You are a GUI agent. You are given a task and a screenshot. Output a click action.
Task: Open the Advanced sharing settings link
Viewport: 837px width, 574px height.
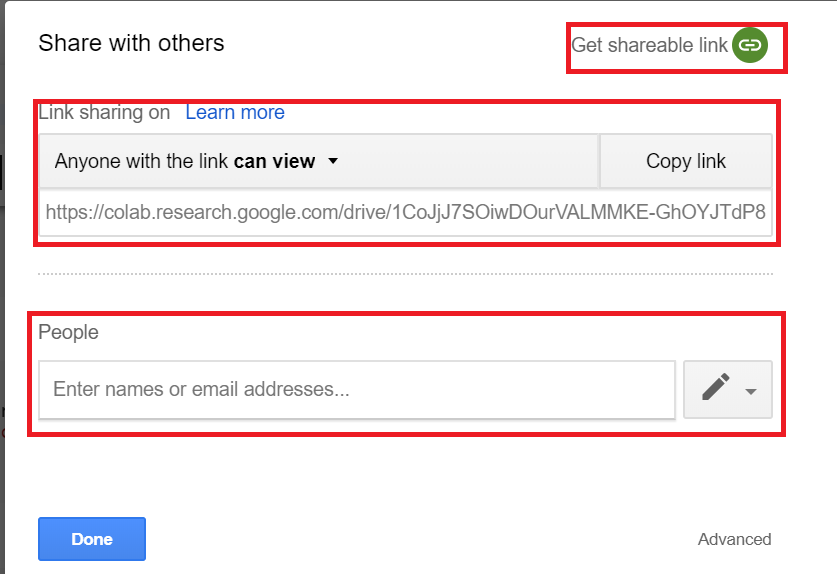click(734, 539)
